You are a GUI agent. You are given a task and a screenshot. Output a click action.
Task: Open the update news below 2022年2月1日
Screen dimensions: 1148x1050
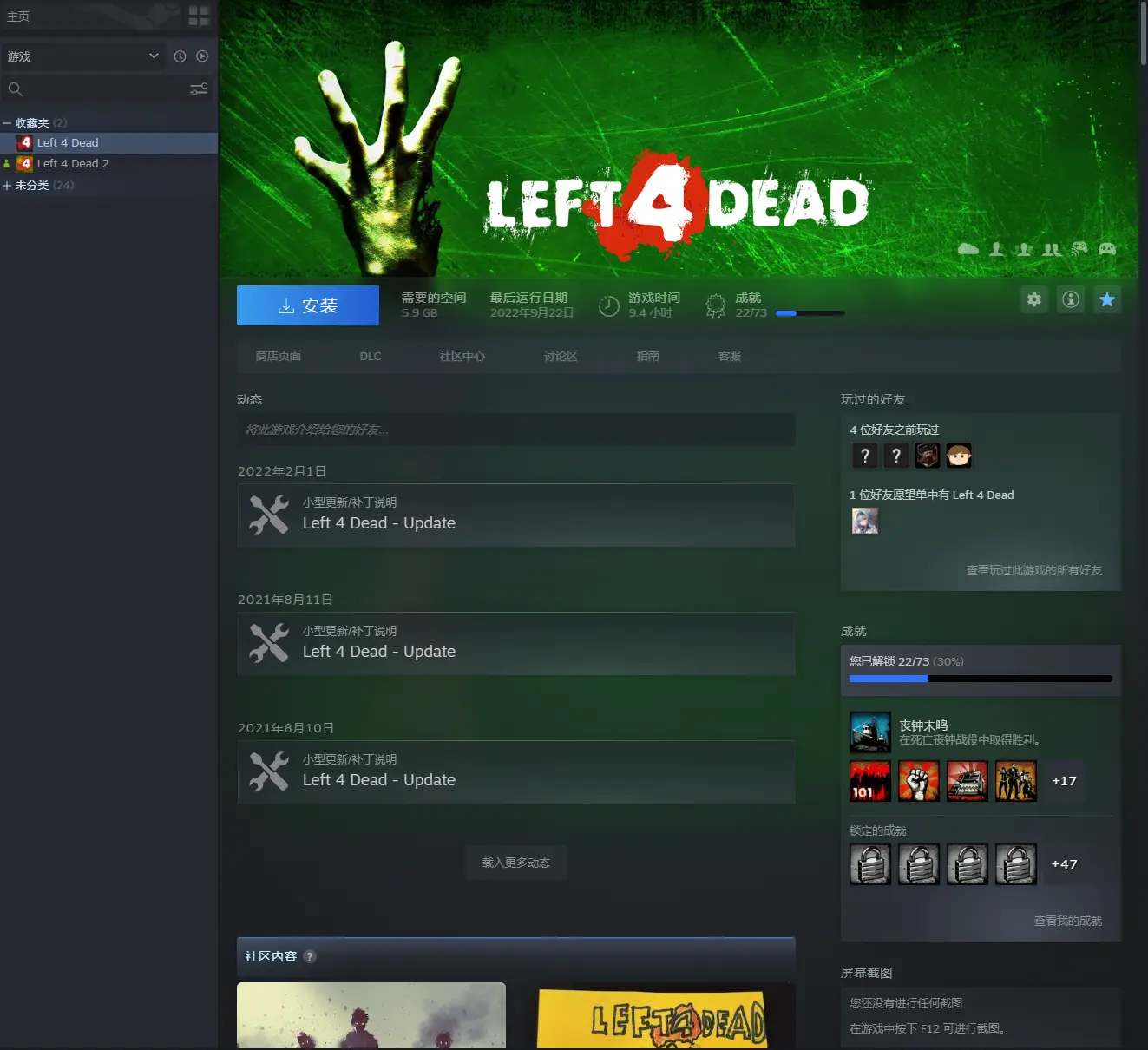pyautogui.click(x=516, y=515)
